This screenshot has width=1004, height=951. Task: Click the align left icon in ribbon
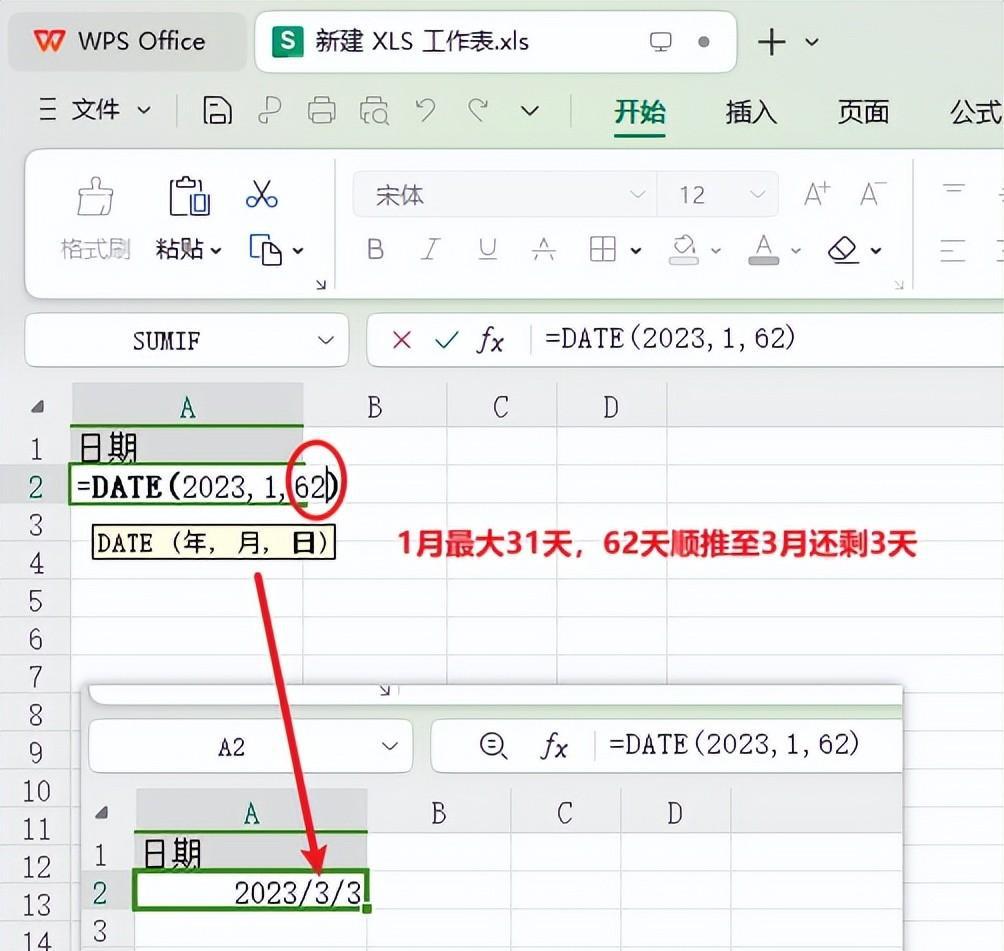pos(952,250)
